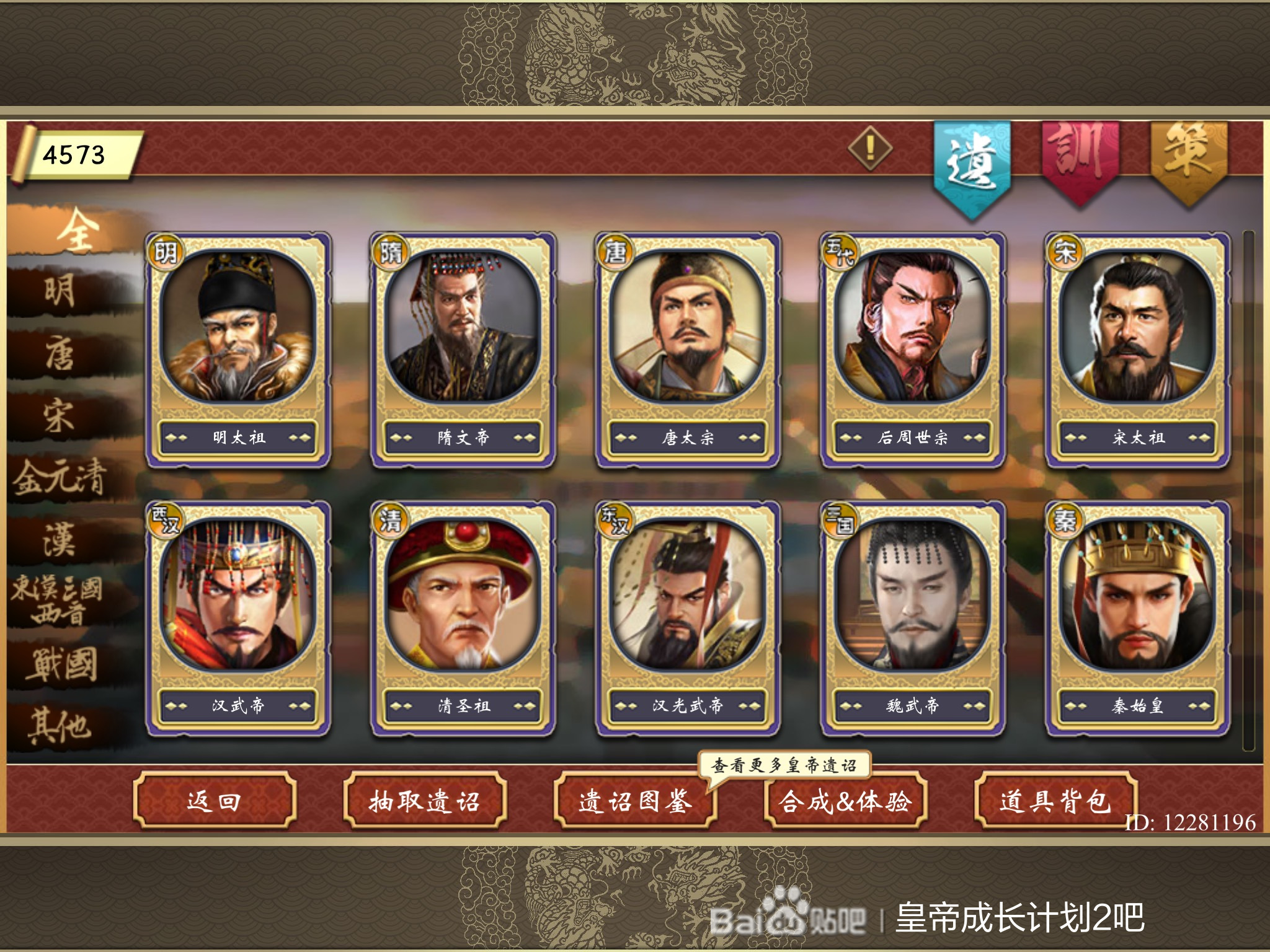The height and width of the screenshot is (952, 1270).
Task: Open the gold 策 banner tab
Action: tap(1189, 162)
